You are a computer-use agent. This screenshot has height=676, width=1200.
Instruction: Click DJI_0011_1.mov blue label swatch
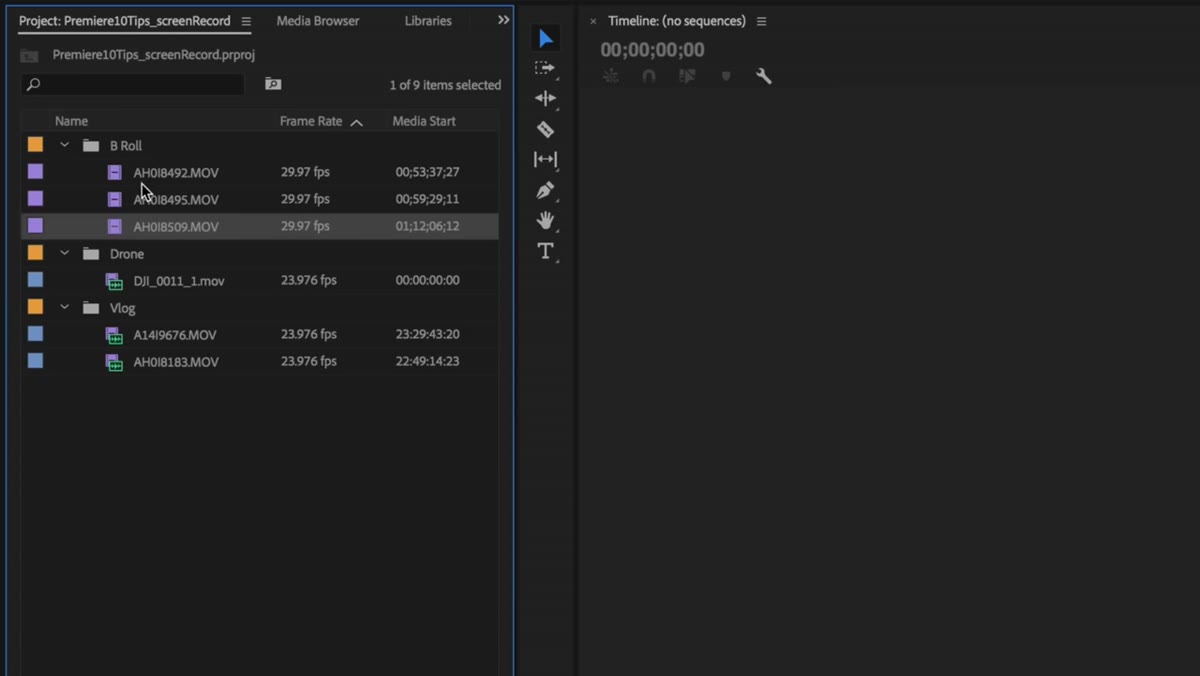tap(35, 280)
